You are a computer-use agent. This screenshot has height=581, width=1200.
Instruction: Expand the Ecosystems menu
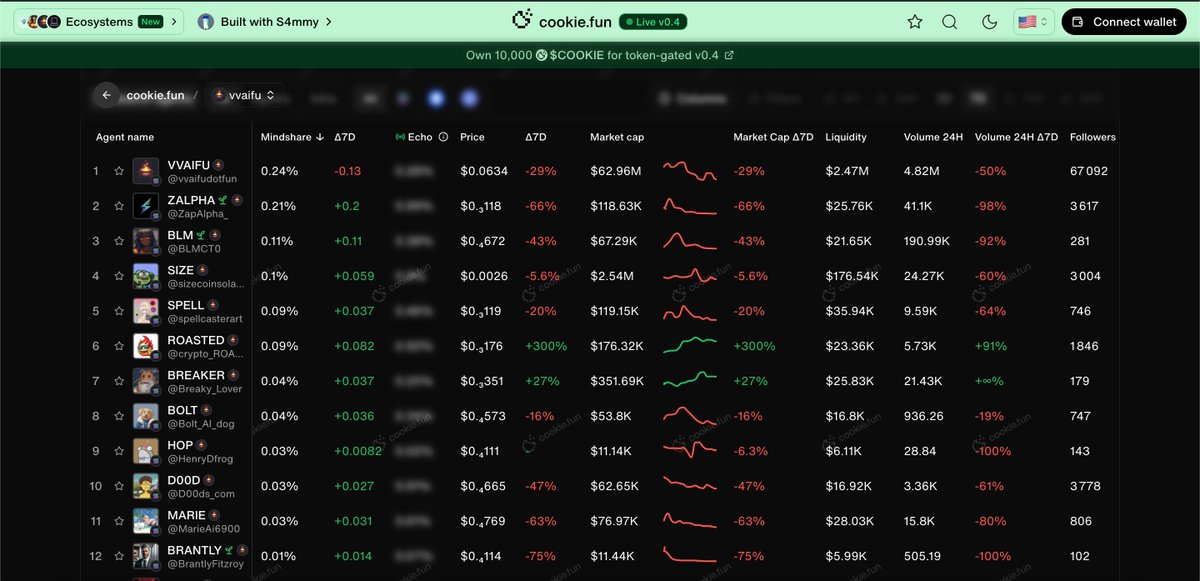(98, 21)
